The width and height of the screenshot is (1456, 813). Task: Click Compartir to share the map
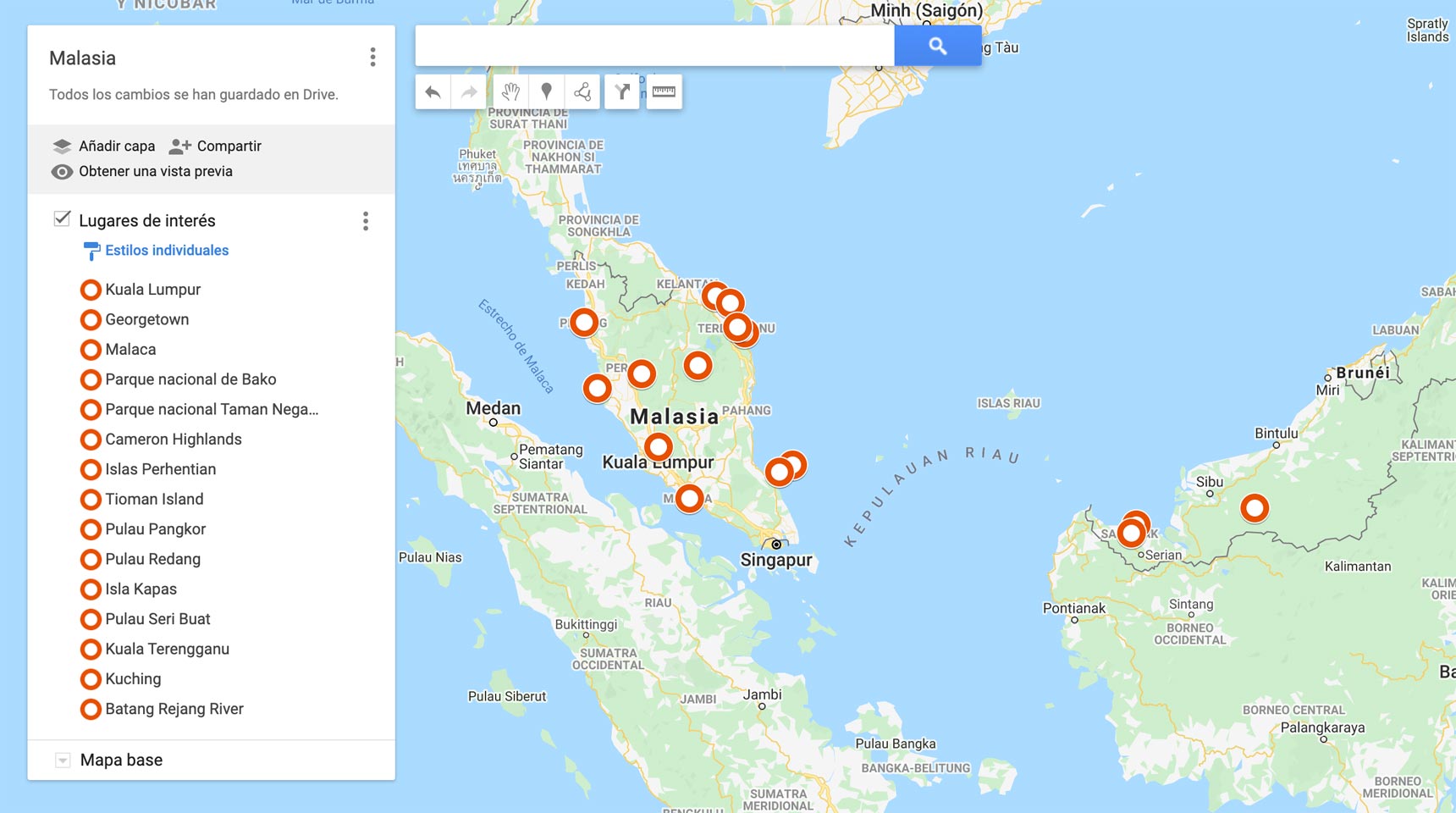coord(216,147)
